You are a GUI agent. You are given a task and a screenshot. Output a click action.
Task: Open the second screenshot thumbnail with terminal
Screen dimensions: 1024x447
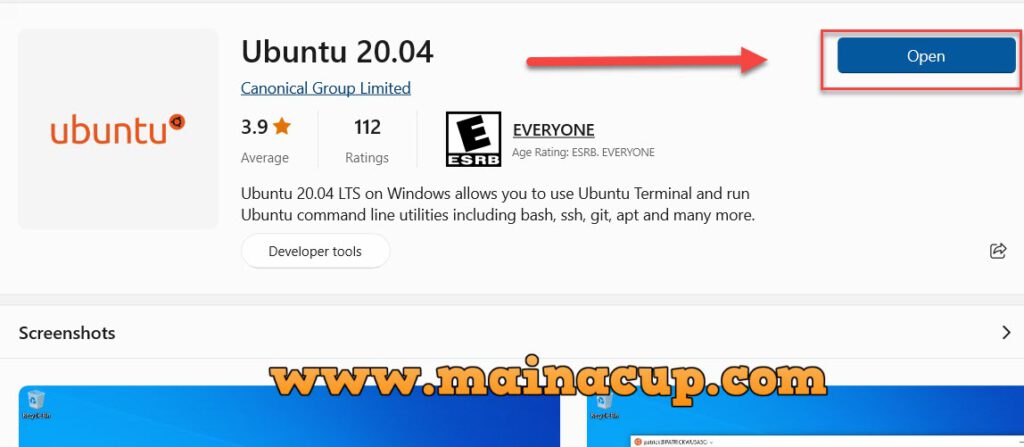tap(805, 416)
